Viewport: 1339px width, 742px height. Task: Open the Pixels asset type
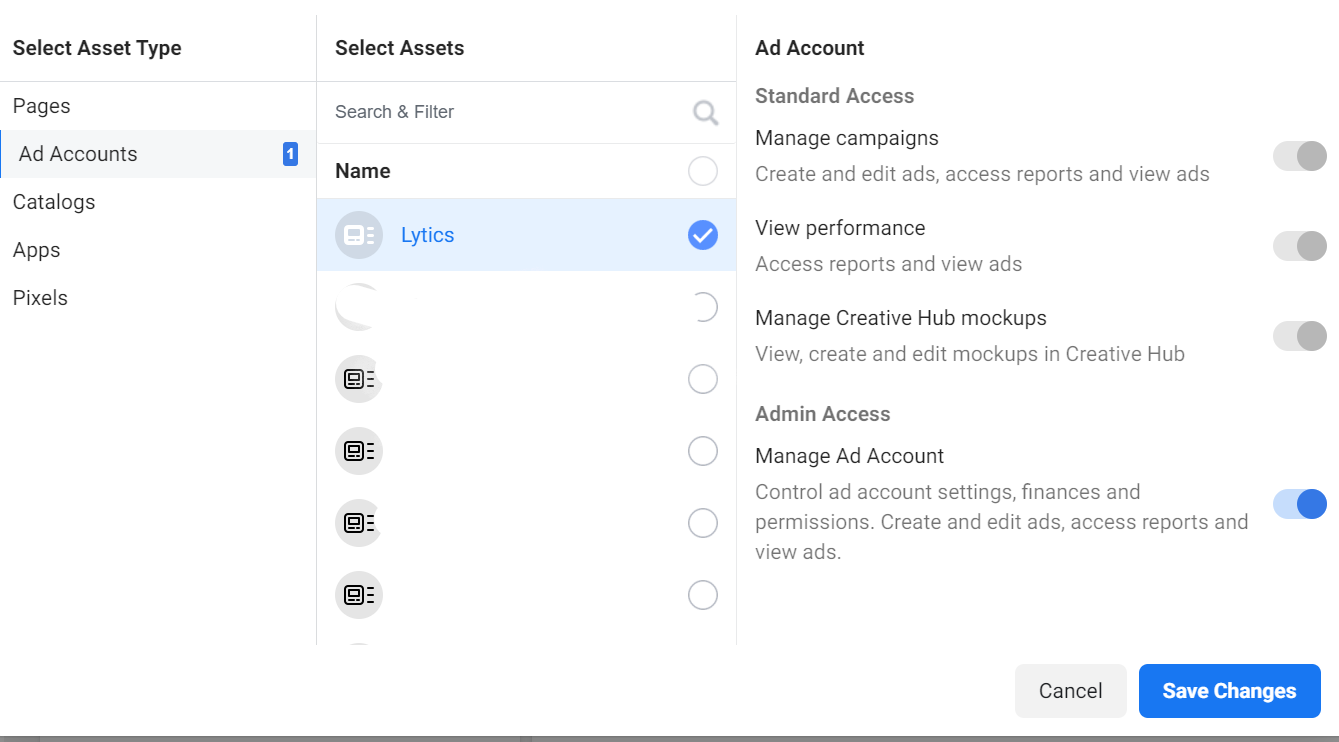(x=158, y=298)
